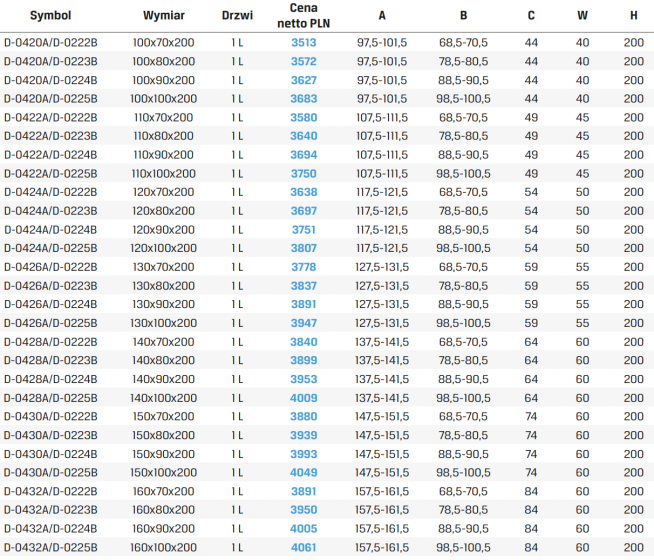Select symbol D-0432A/D-0225B
Viewport: 654px width, 560px height.
pos(50,547)
